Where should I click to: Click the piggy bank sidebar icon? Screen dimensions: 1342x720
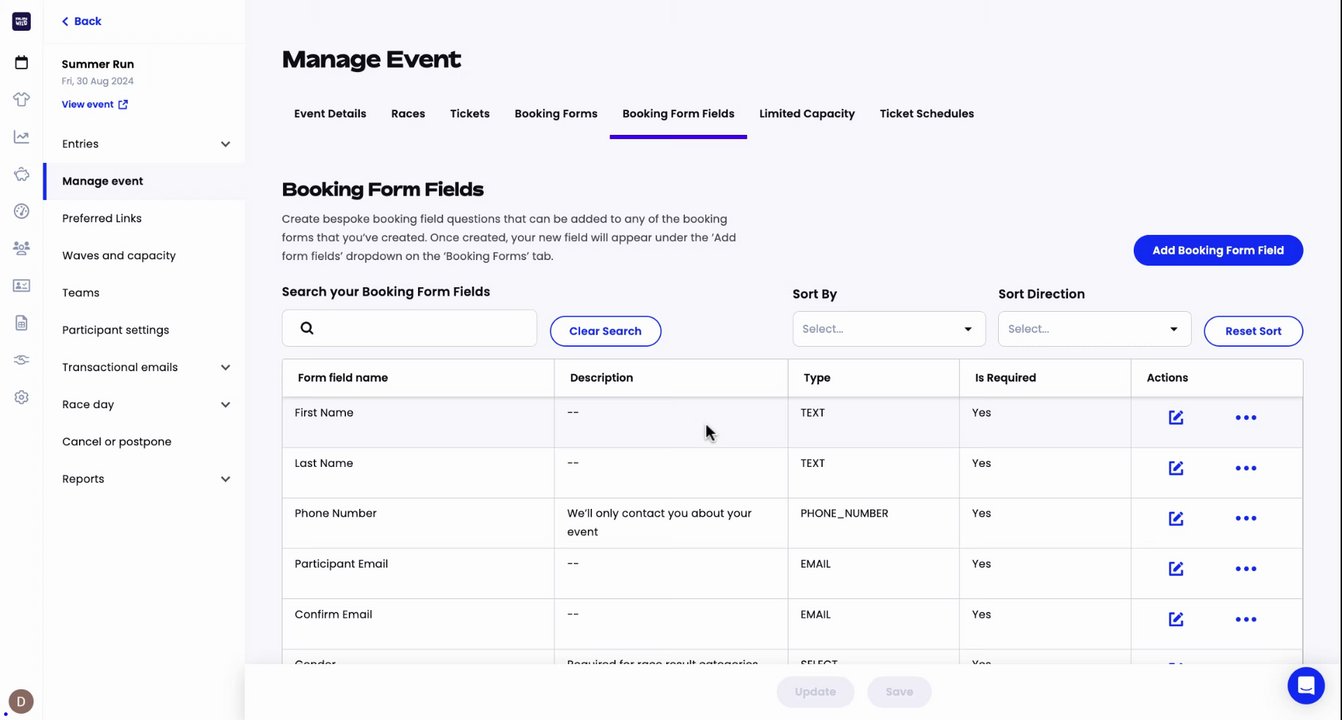pyautogui.click(x=21, y=174)
